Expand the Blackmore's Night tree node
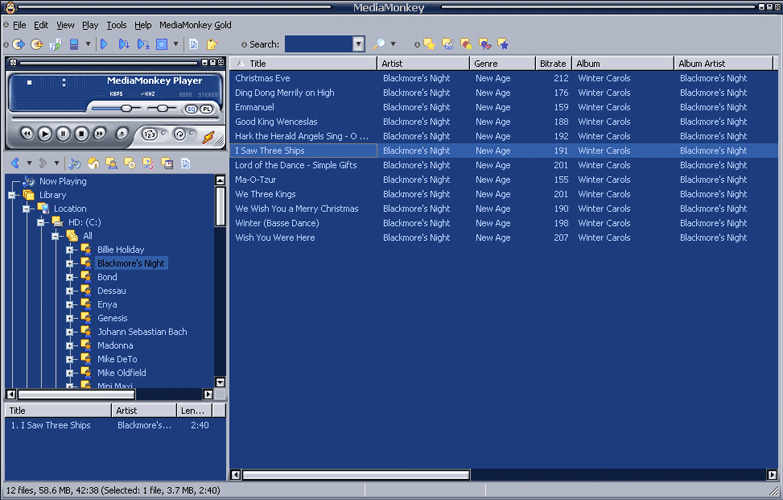This screenshot has width=783, height=500. point(69,263)
